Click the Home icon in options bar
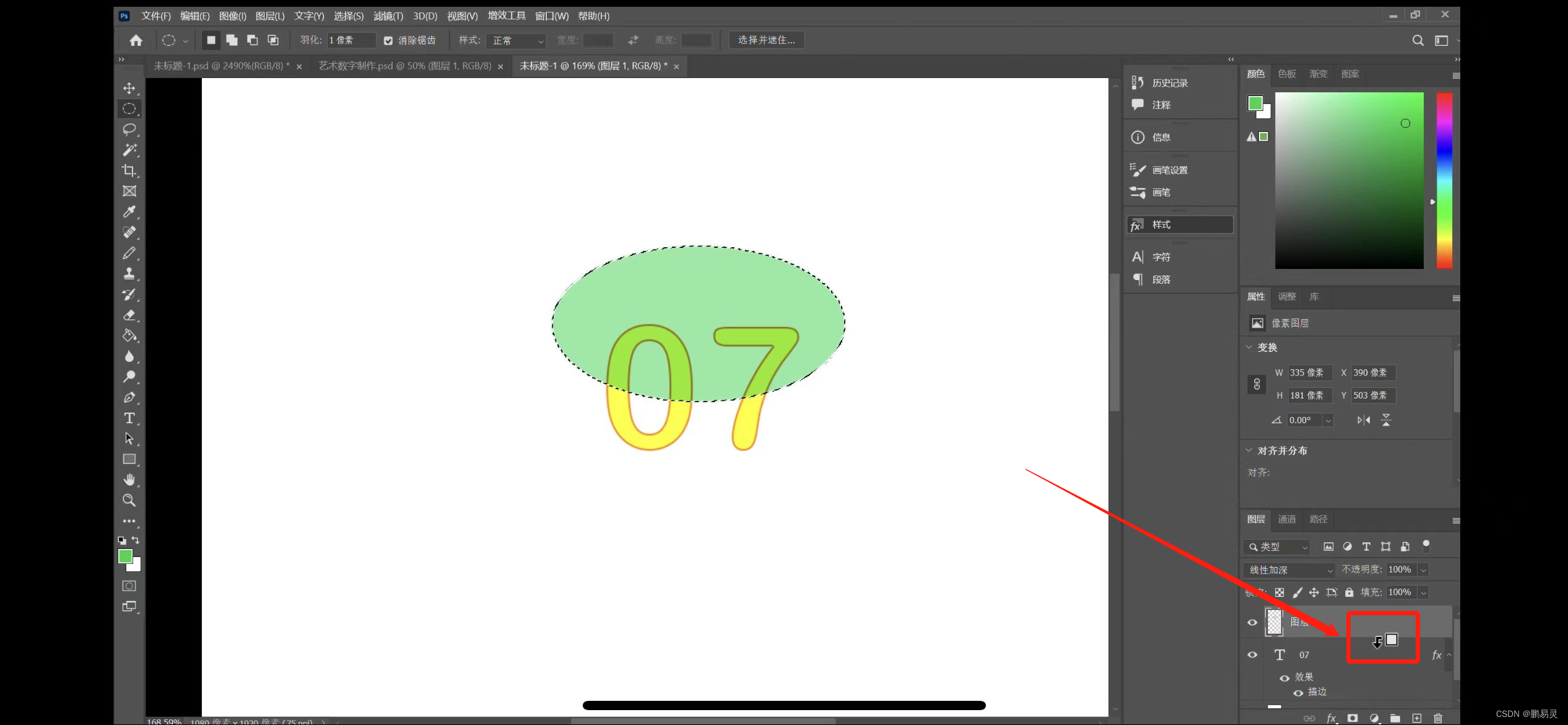 pos(136,40)
